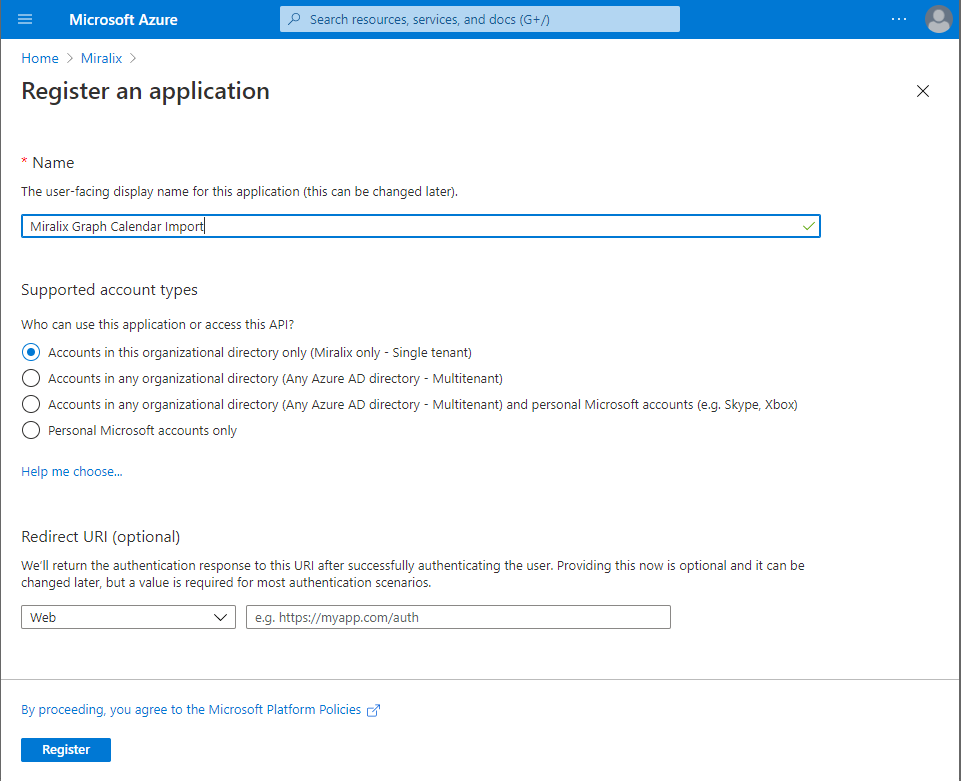
Task: Select Any Azure AD directory Multitenant option
Action: click(x=31, y=378)
